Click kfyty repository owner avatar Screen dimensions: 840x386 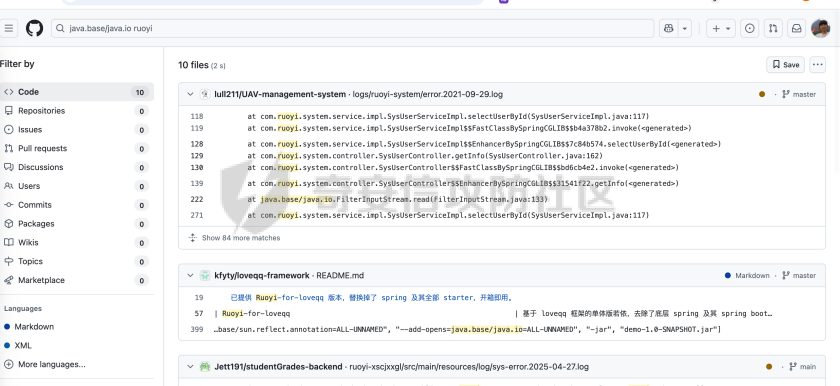click(205, 275)
